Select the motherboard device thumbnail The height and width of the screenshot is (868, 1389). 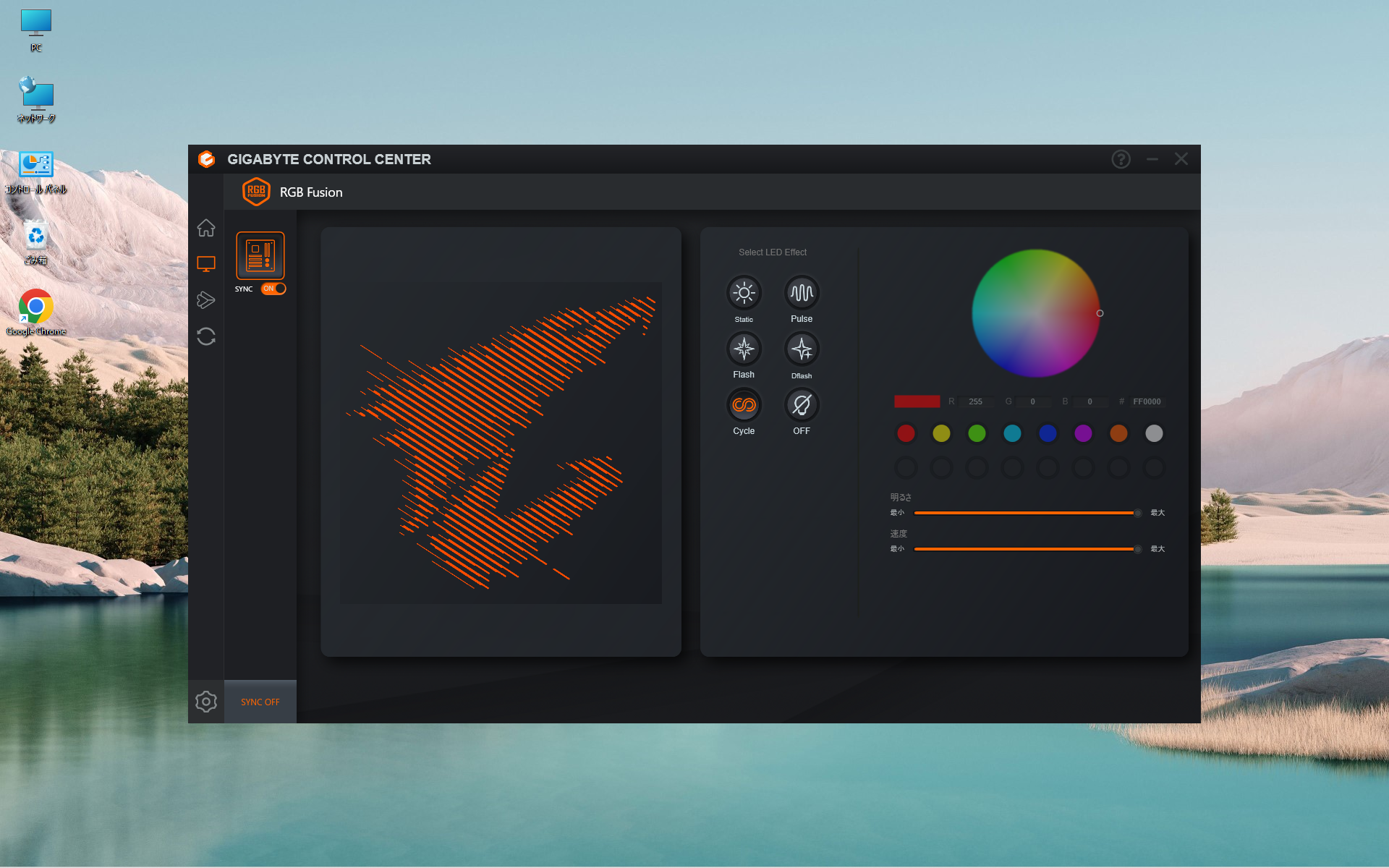coord(260,255)
